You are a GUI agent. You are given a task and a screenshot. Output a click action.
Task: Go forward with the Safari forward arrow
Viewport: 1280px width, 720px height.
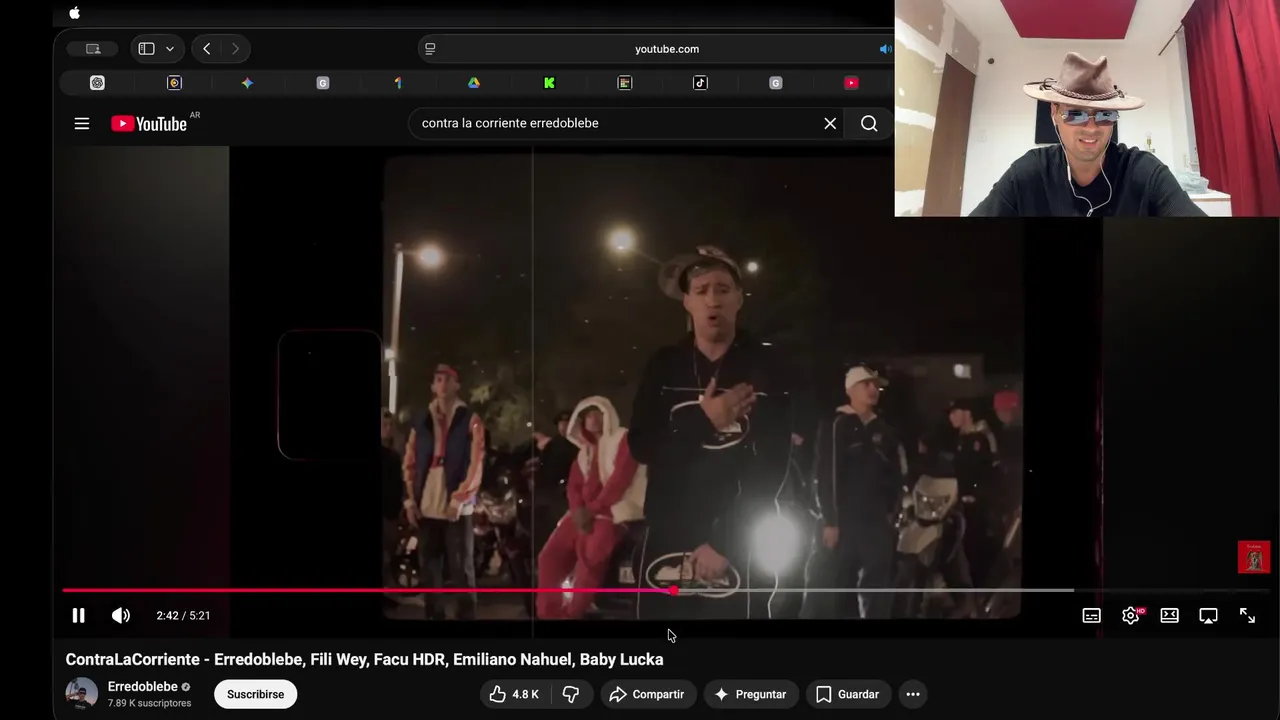[235, 48]
